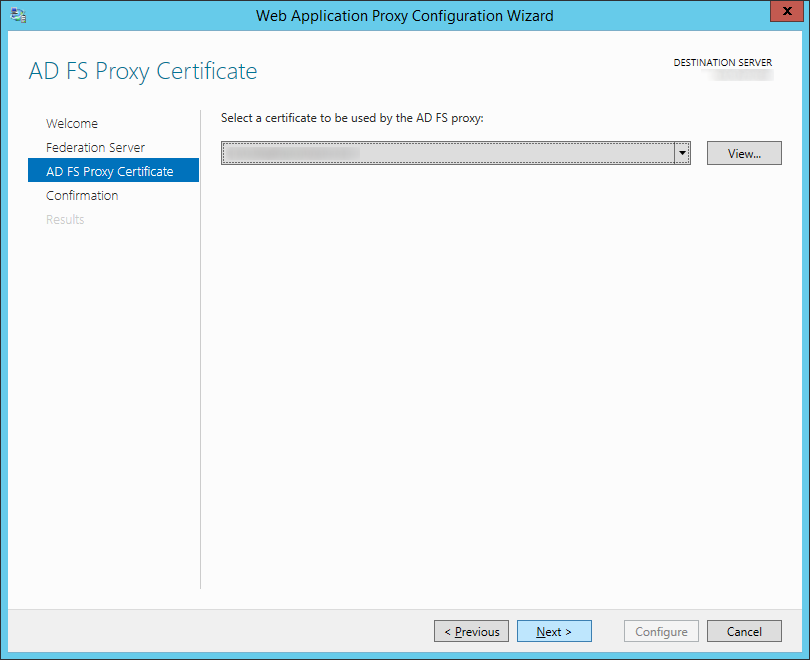Go to the Federation Server step
810x660 pixels.
95,148
